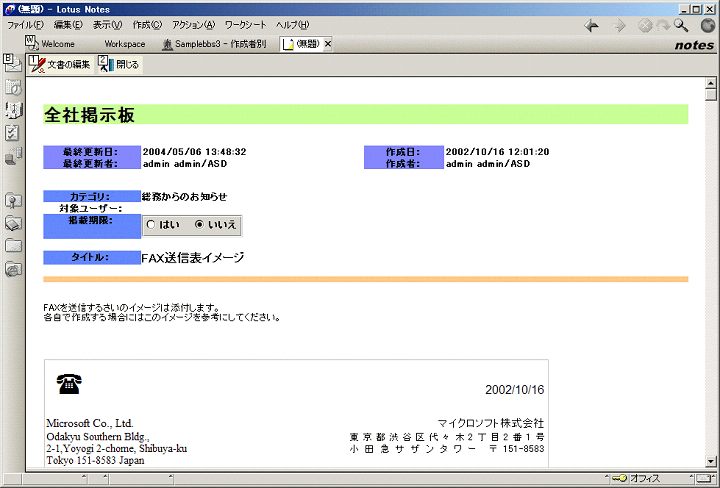
Task: Open the To Do checklist bookmark icon
Action: (12, 133)
